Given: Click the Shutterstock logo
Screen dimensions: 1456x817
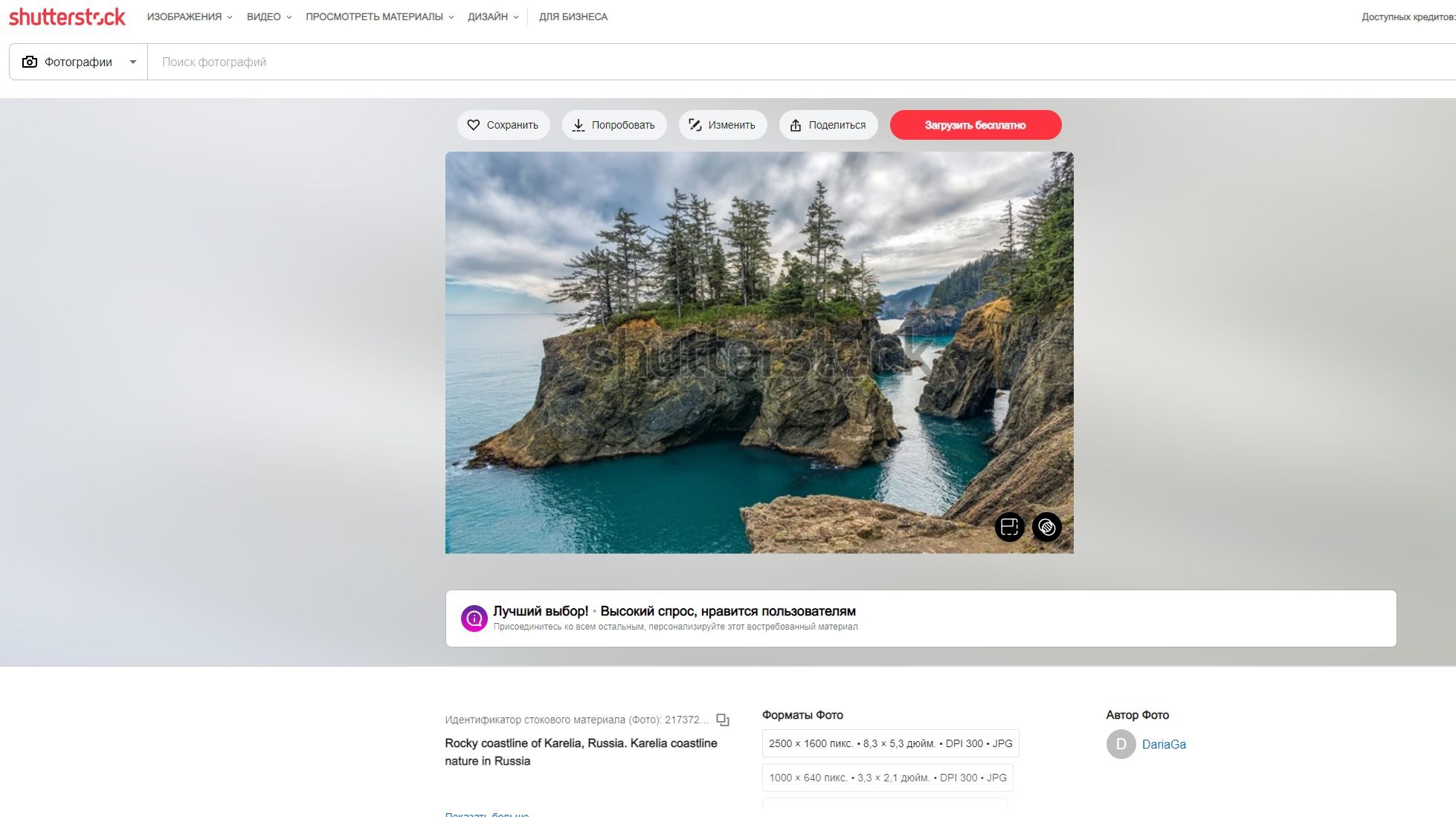Looking at the screenshot, I should click(x=67, y=16).
